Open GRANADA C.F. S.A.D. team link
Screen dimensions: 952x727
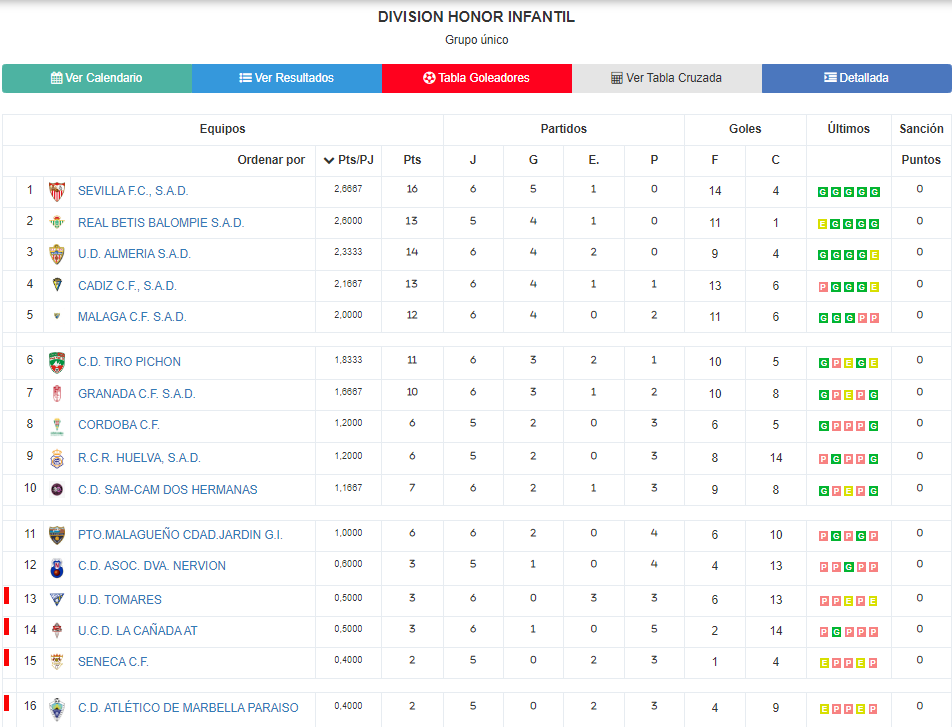tap(137, 394)
